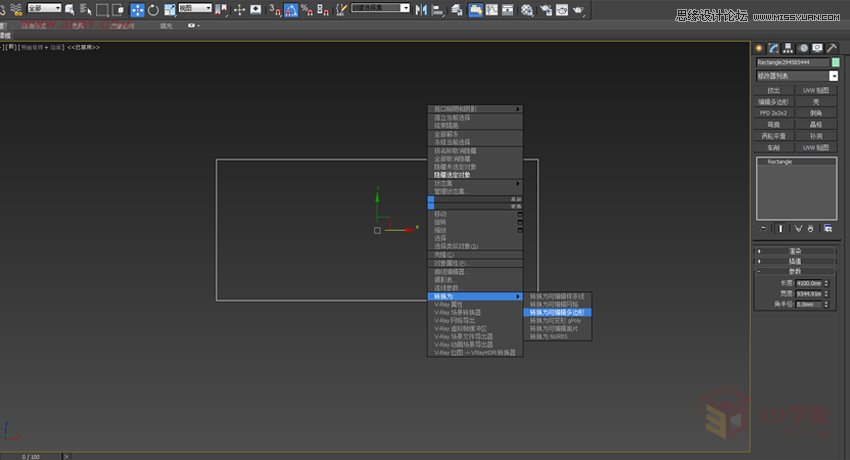The height and width of the screenshot is (460, 850).
Task: Collapse the Parameters rollout
Action: 797,270
